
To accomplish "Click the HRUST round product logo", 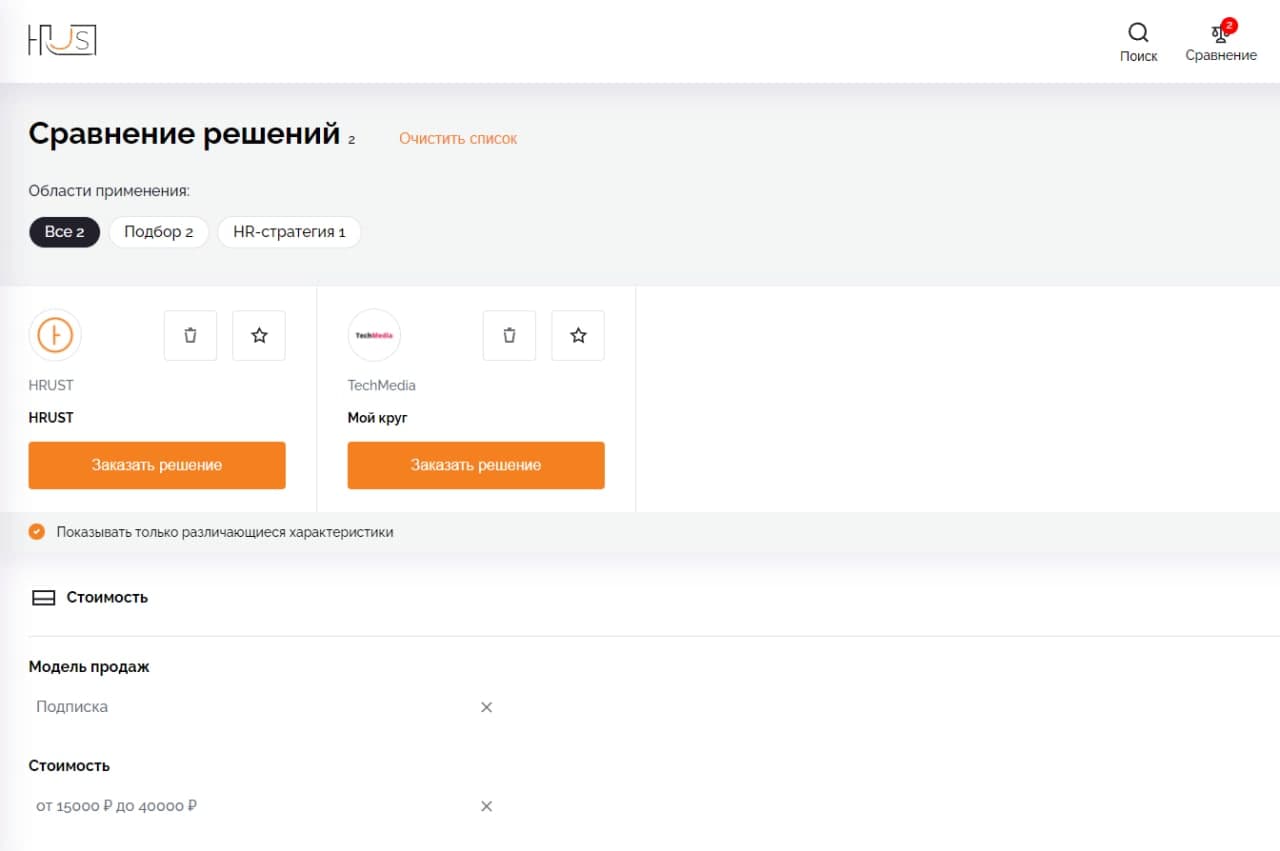I will point(55,335).
